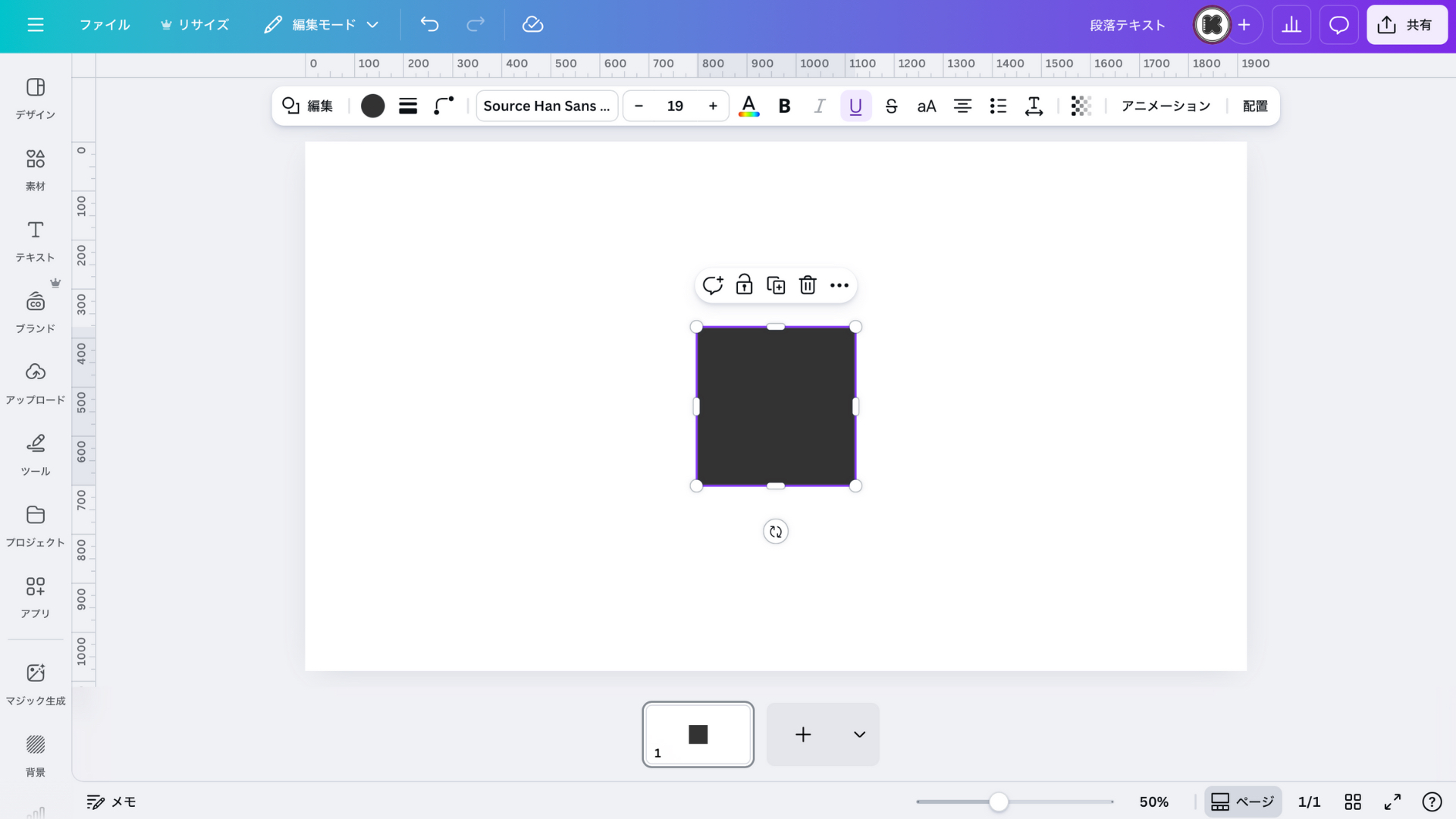Screen dimensions: 1456x819
Task: Open the 1/1 page counter
Action: 1309,802
